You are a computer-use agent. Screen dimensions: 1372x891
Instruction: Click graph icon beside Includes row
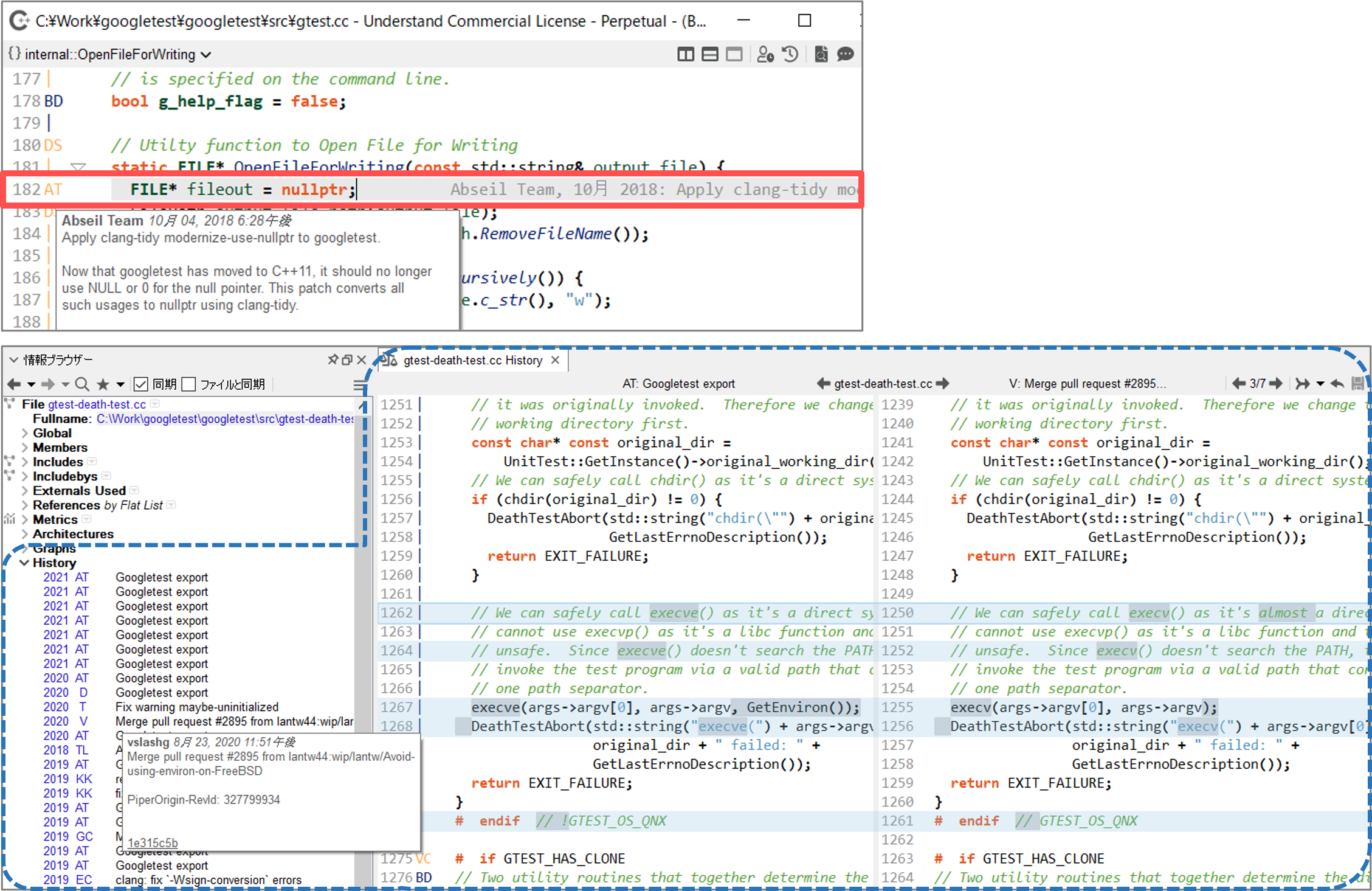click(10, 461)
